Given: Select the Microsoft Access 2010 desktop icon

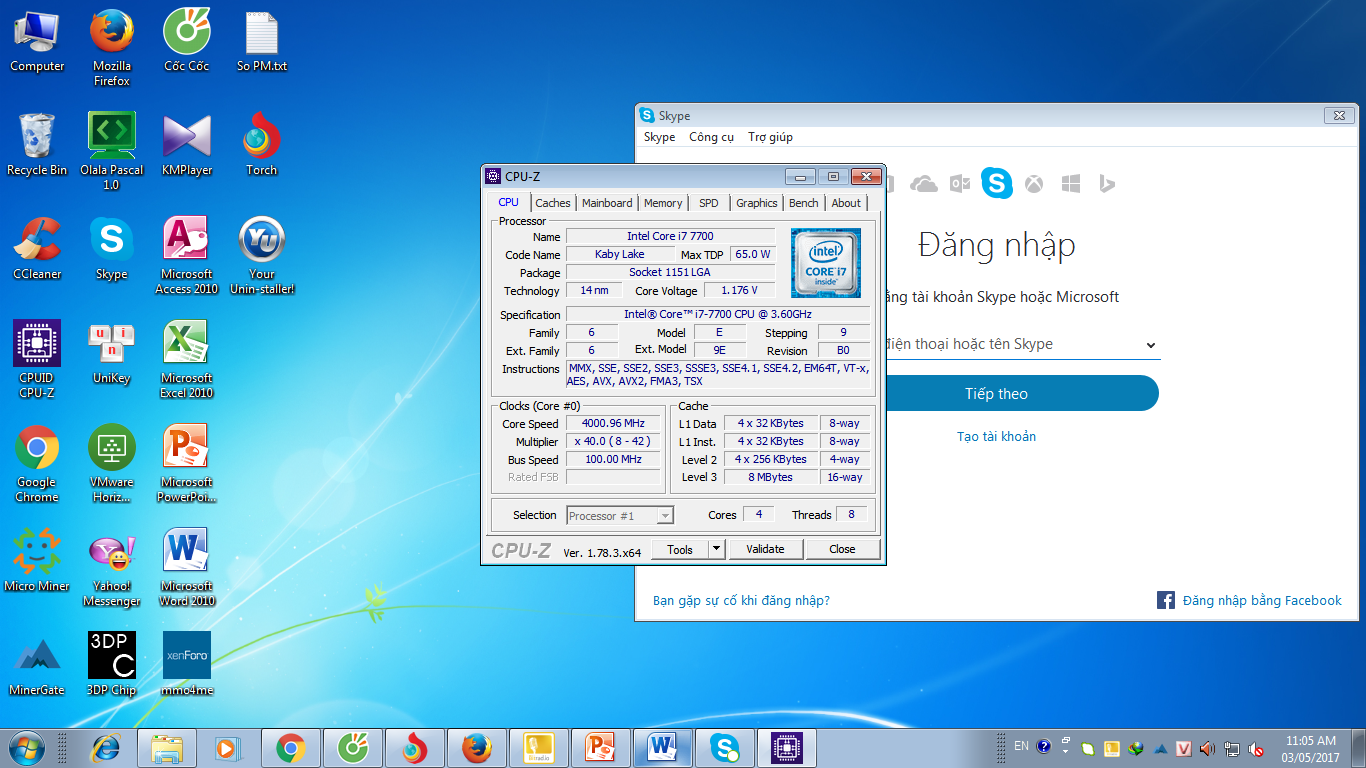Looking at the screenshot, I should (x=187, y=255).
